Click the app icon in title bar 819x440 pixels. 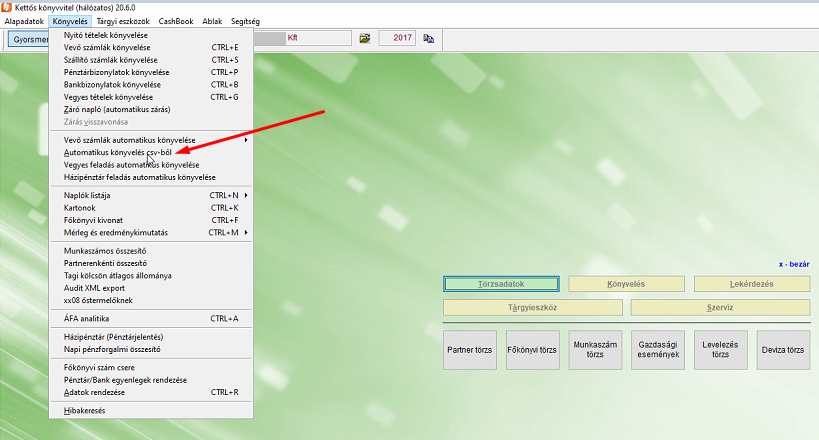tap(8, 7)
